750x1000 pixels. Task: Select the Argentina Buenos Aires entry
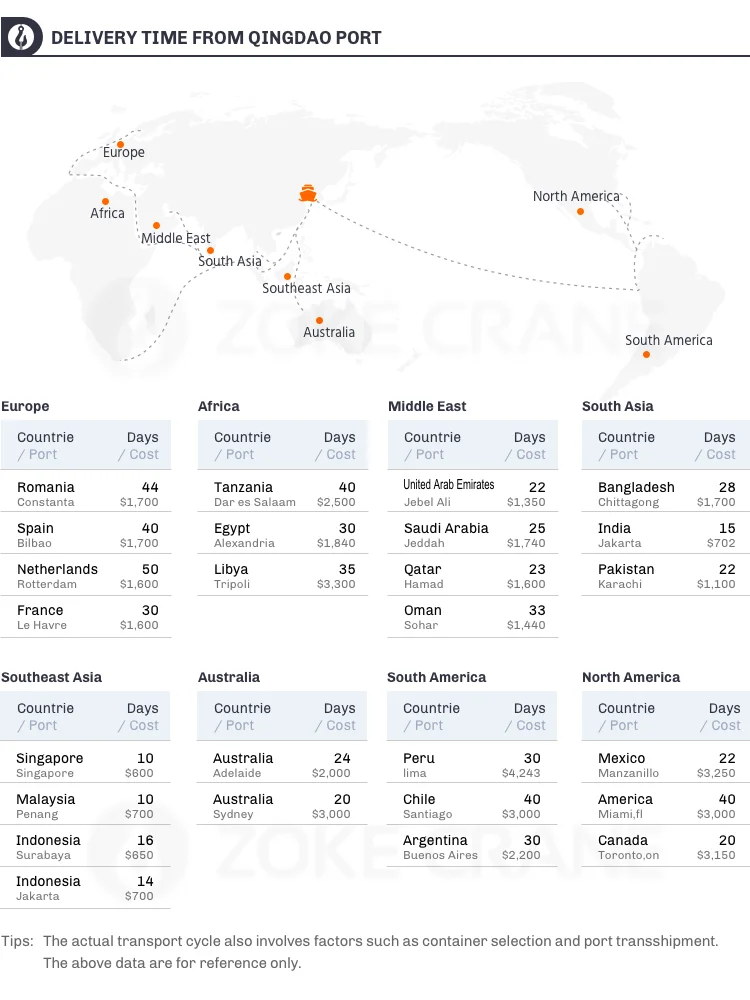click(472, 846)
